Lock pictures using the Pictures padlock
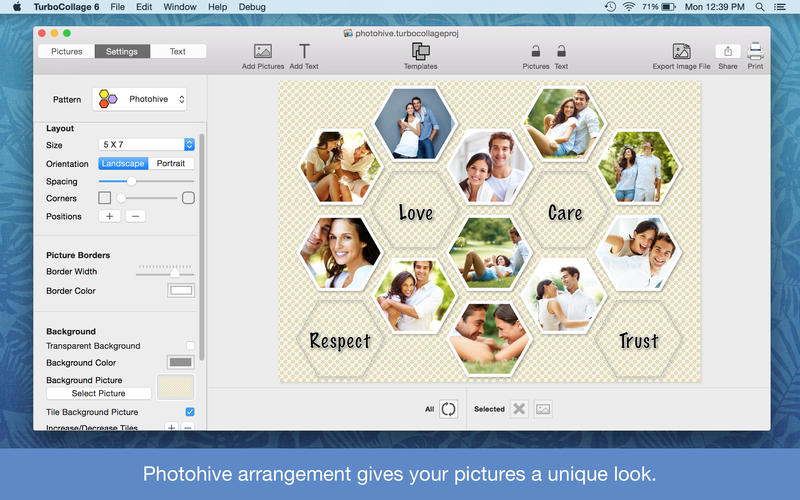 pos(536,51)
